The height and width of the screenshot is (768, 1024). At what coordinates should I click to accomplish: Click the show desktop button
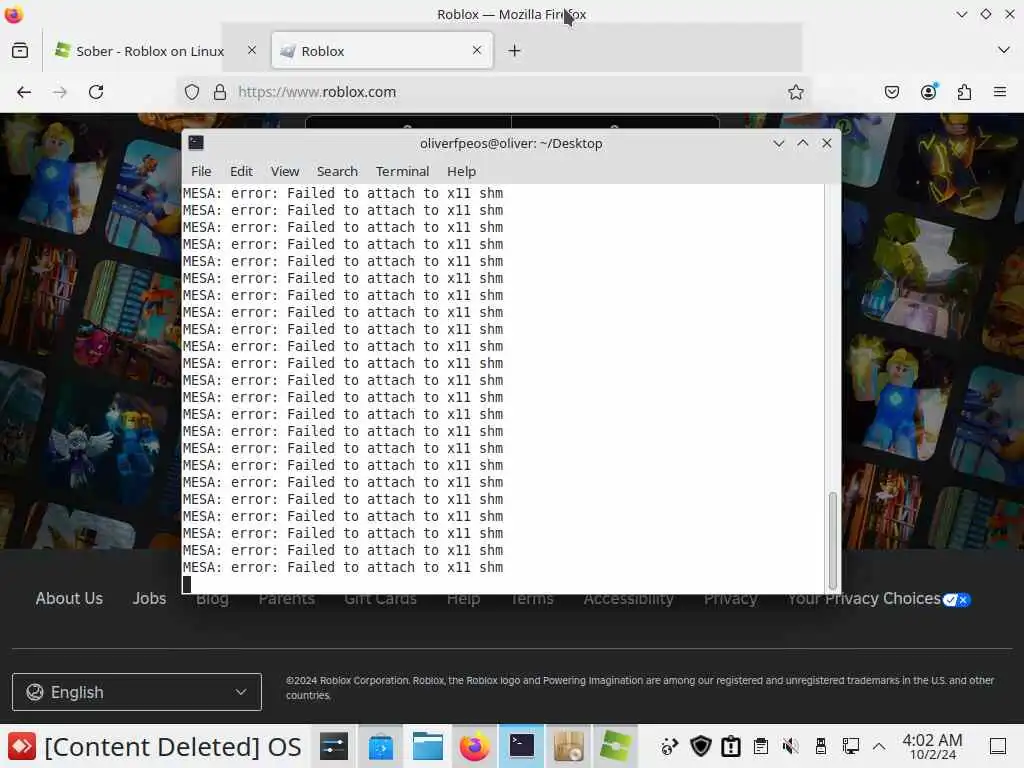[x=998, y=746]
